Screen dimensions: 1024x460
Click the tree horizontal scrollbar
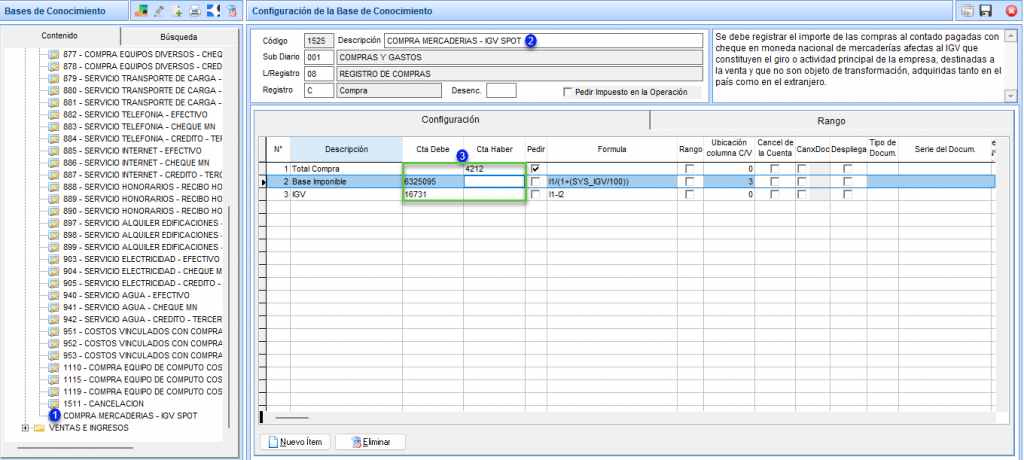point(75,448)
